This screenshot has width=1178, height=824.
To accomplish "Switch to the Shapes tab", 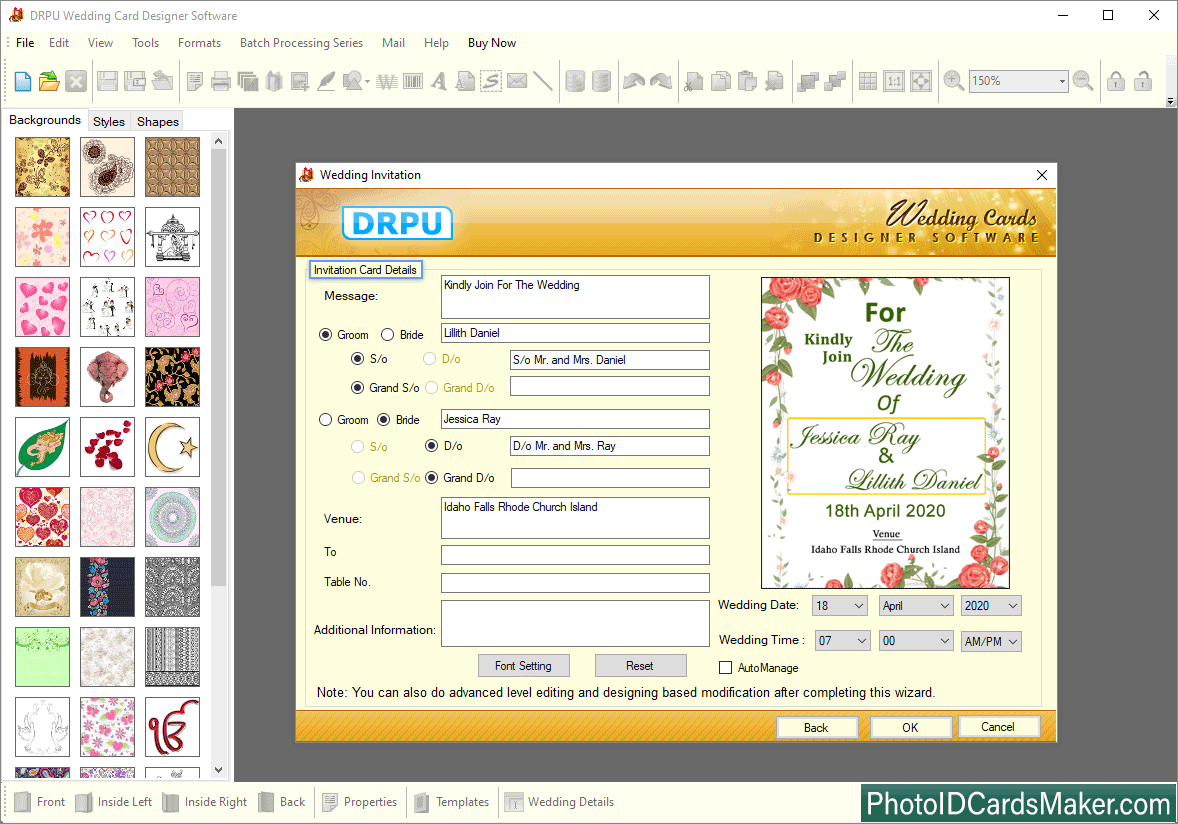I will pyautogui.click(x=158, y=121).
